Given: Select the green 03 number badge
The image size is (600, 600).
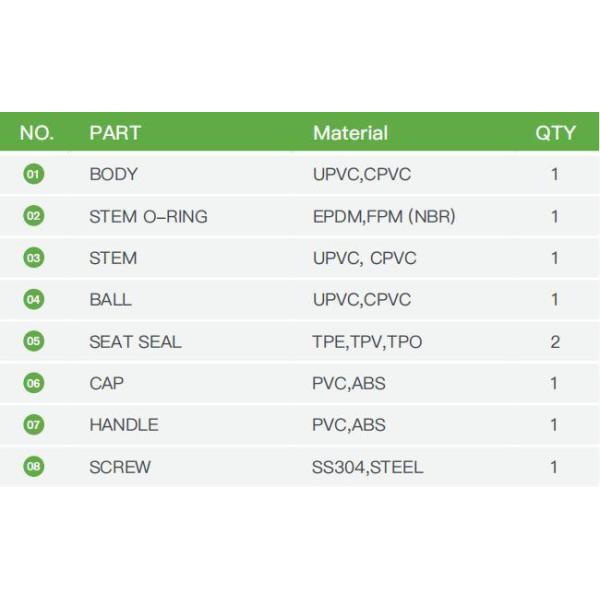Looking at the screenshot, I should (x=34, y=258).
